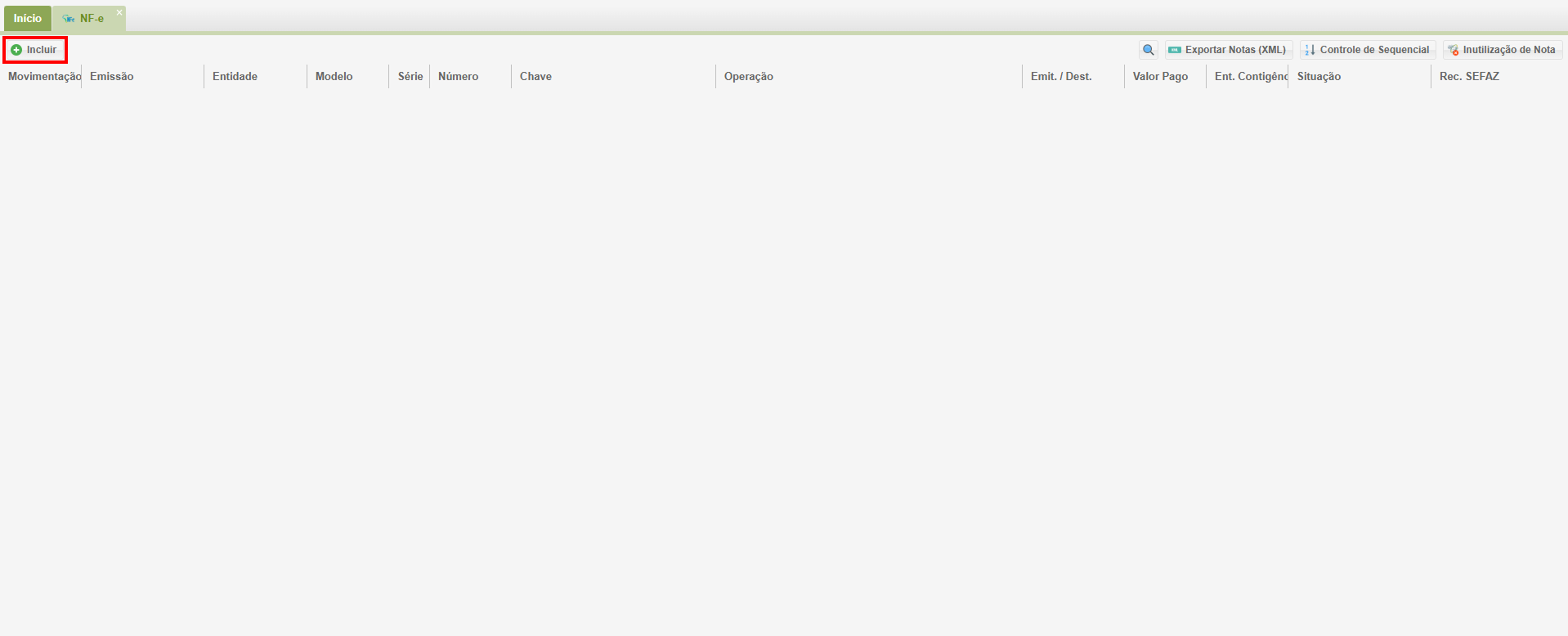Click the Modelo column header
Image resolution: width=1568 pixels, height=636 pixels.
pyautogui.click(x=334, y=76)
